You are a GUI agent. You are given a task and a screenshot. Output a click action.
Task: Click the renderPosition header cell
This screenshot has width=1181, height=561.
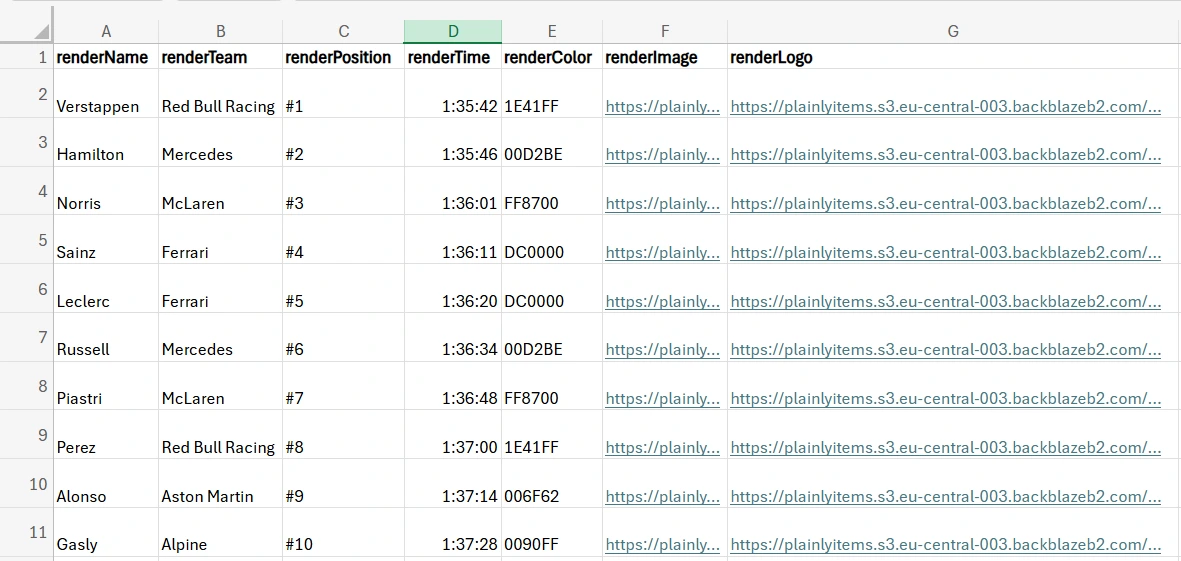click(x=343, y=57)
